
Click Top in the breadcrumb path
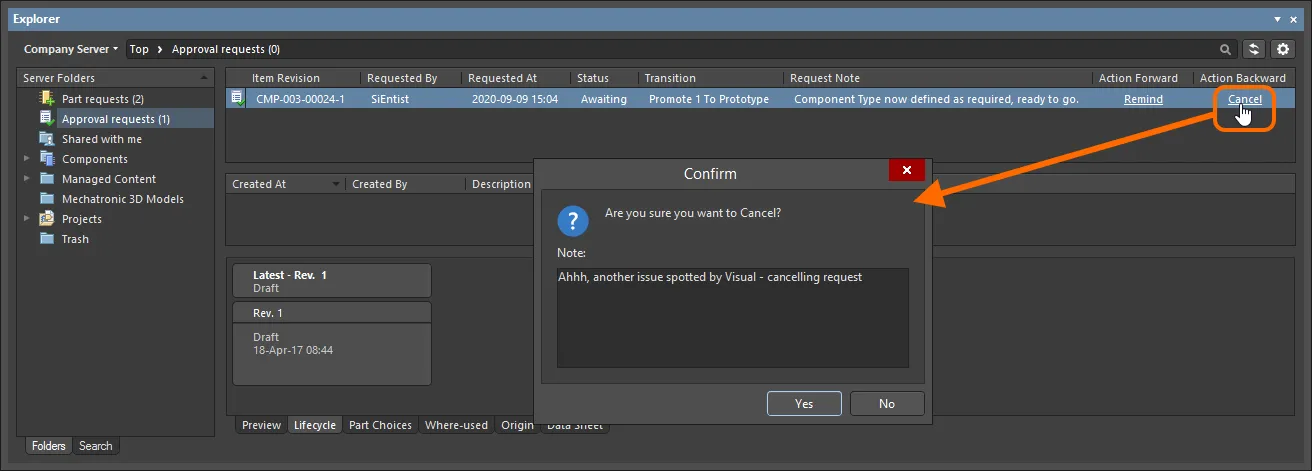139,49
